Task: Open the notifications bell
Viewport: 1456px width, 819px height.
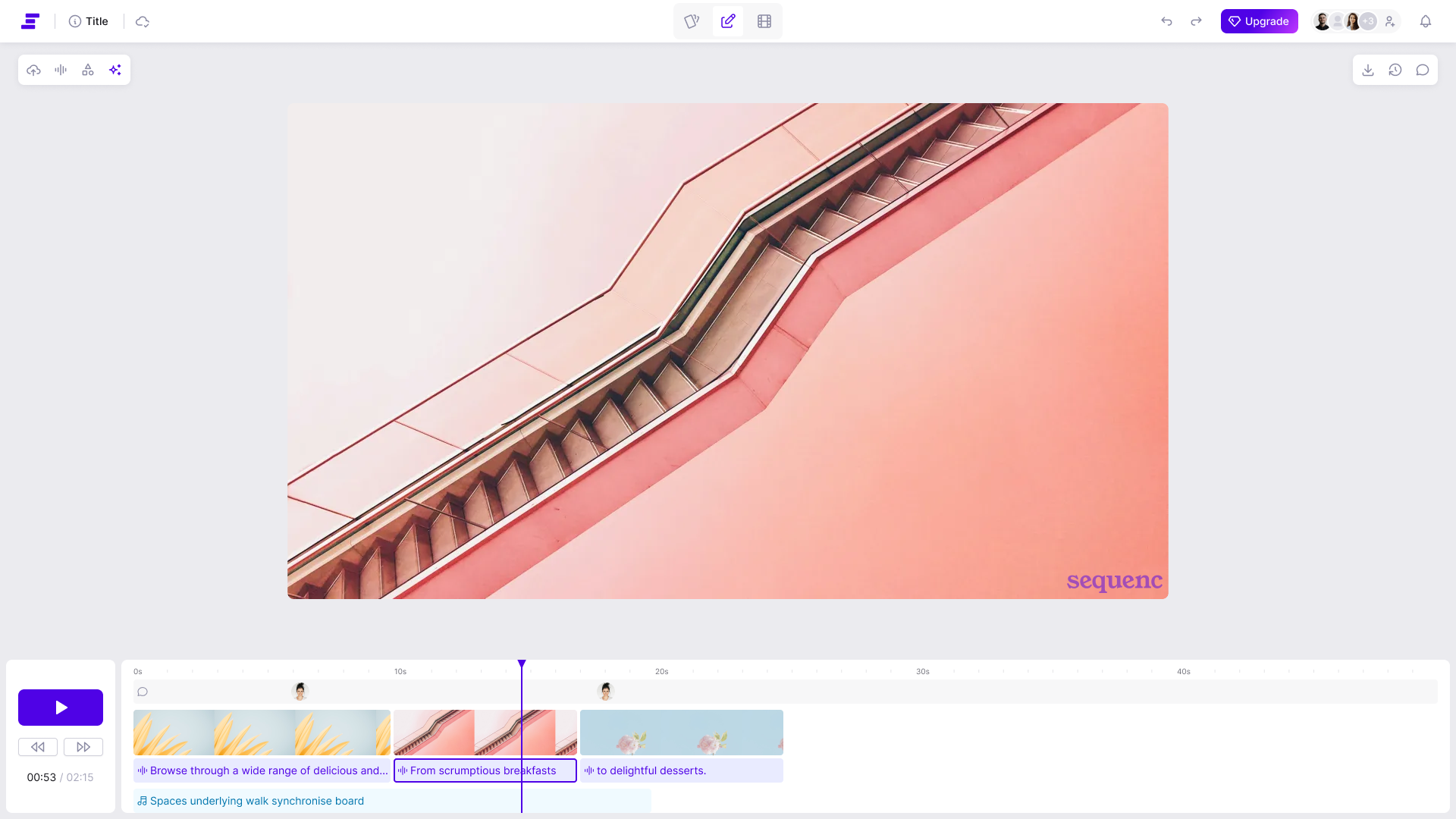Action: tap(1426, 21)
